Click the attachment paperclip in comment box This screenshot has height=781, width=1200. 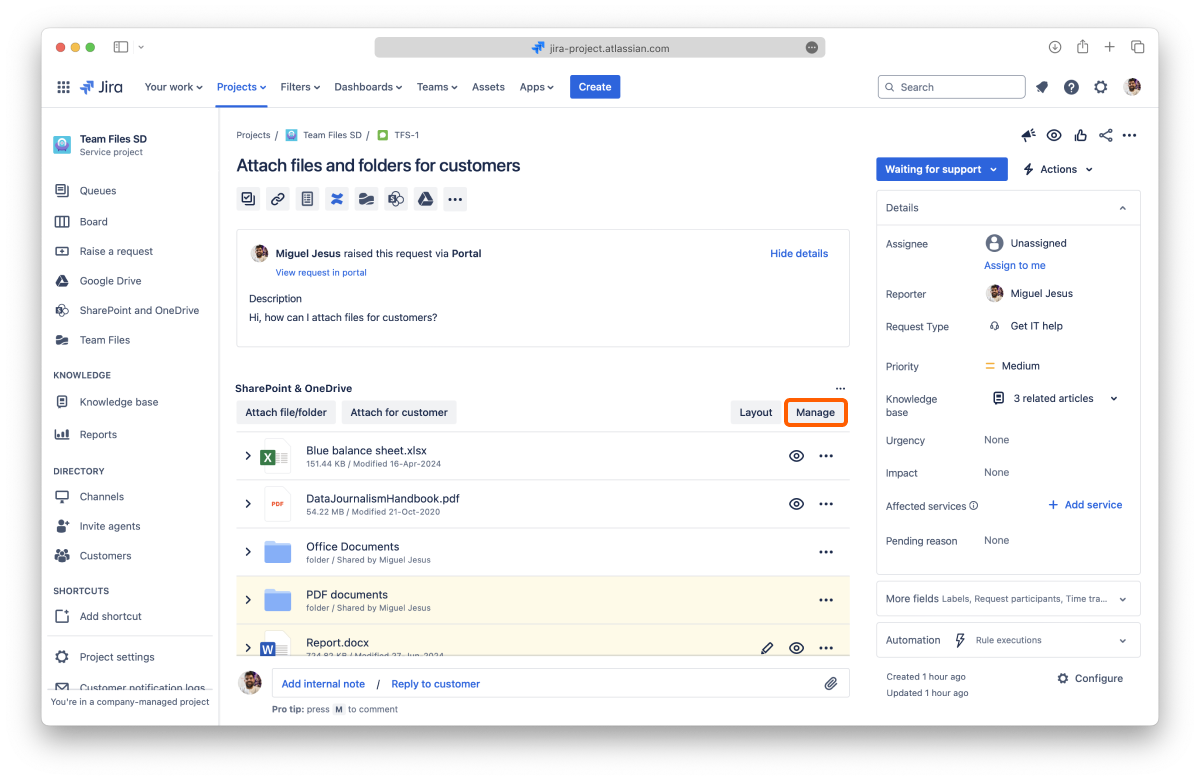click(830, 684)
